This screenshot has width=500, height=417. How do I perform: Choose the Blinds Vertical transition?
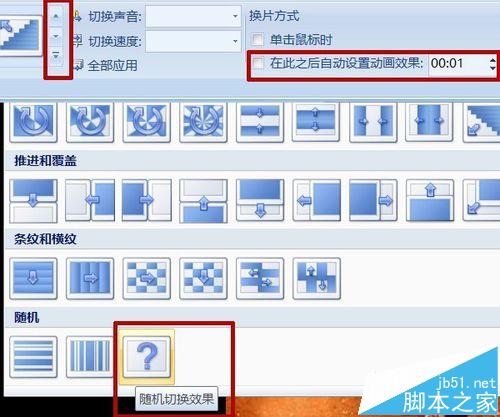click(x=90, y=279)
